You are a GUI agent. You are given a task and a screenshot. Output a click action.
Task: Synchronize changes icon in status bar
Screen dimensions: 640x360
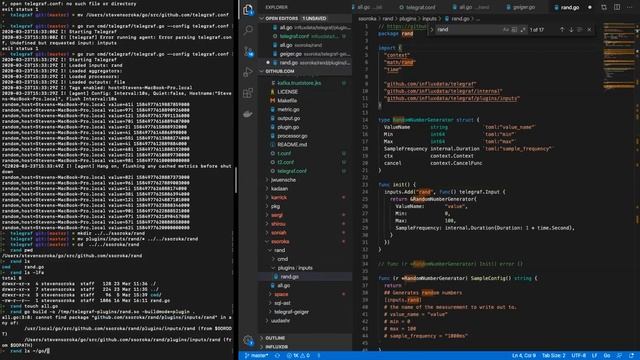click(x=278, y=356)
